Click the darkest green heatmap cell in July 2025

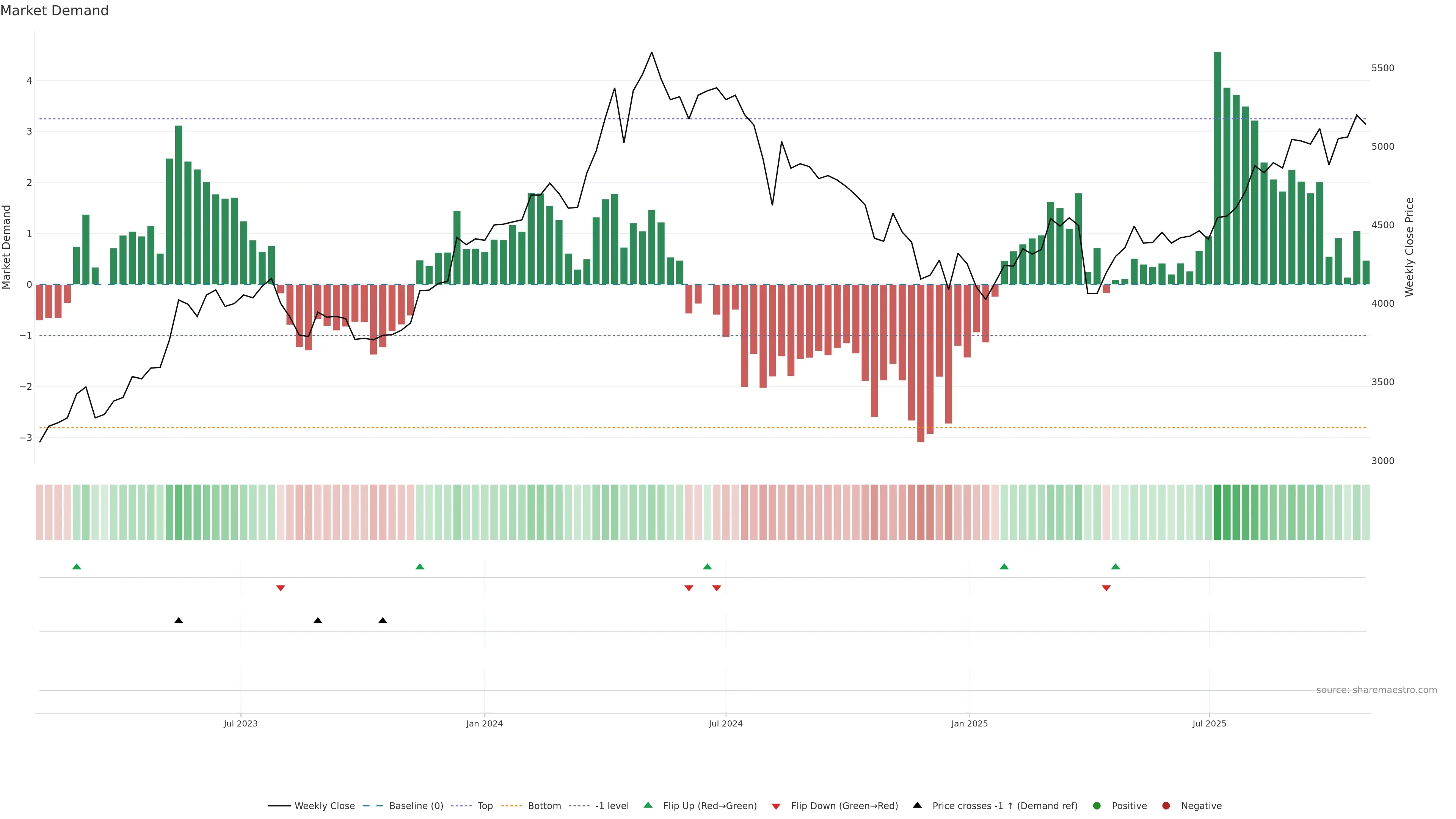(1218, 512)
